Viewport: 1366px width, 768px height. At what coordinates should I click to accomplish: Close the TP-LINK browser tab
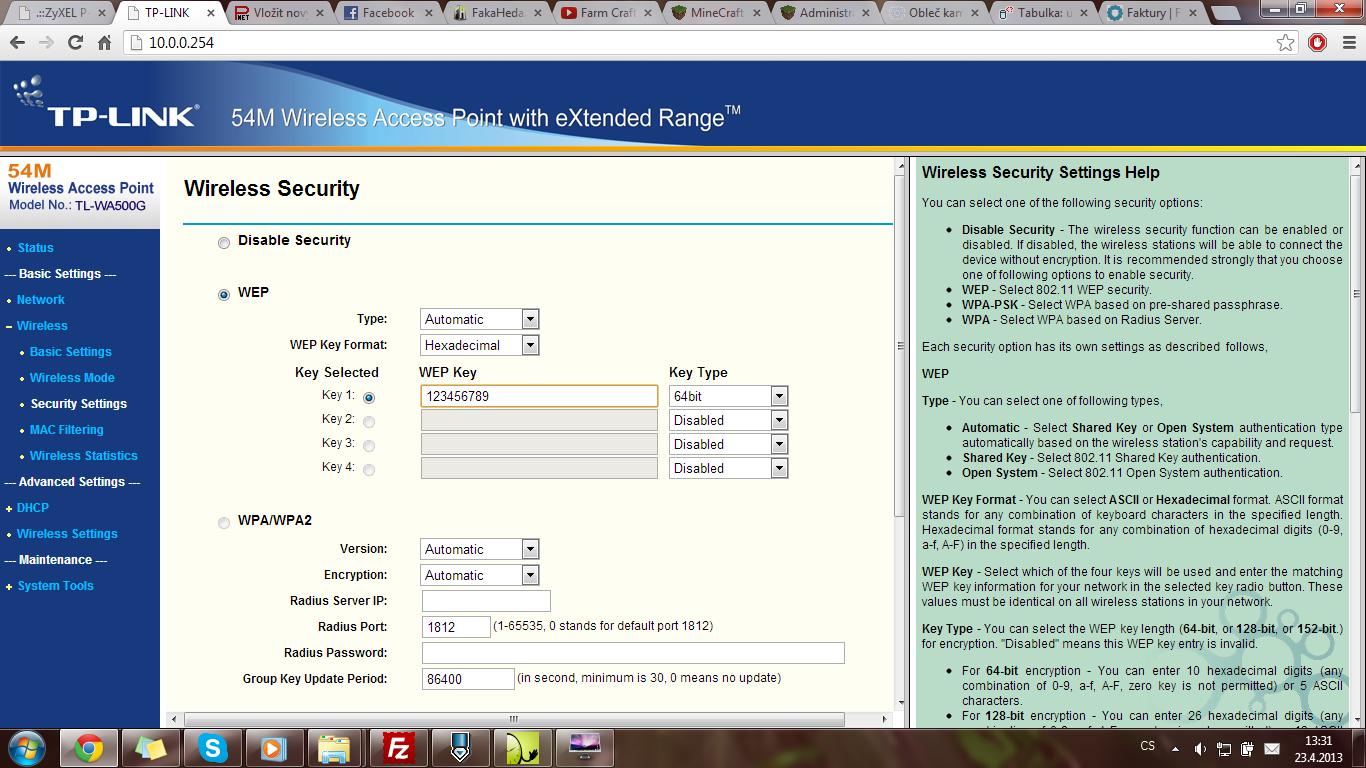[x=209, y=13]
